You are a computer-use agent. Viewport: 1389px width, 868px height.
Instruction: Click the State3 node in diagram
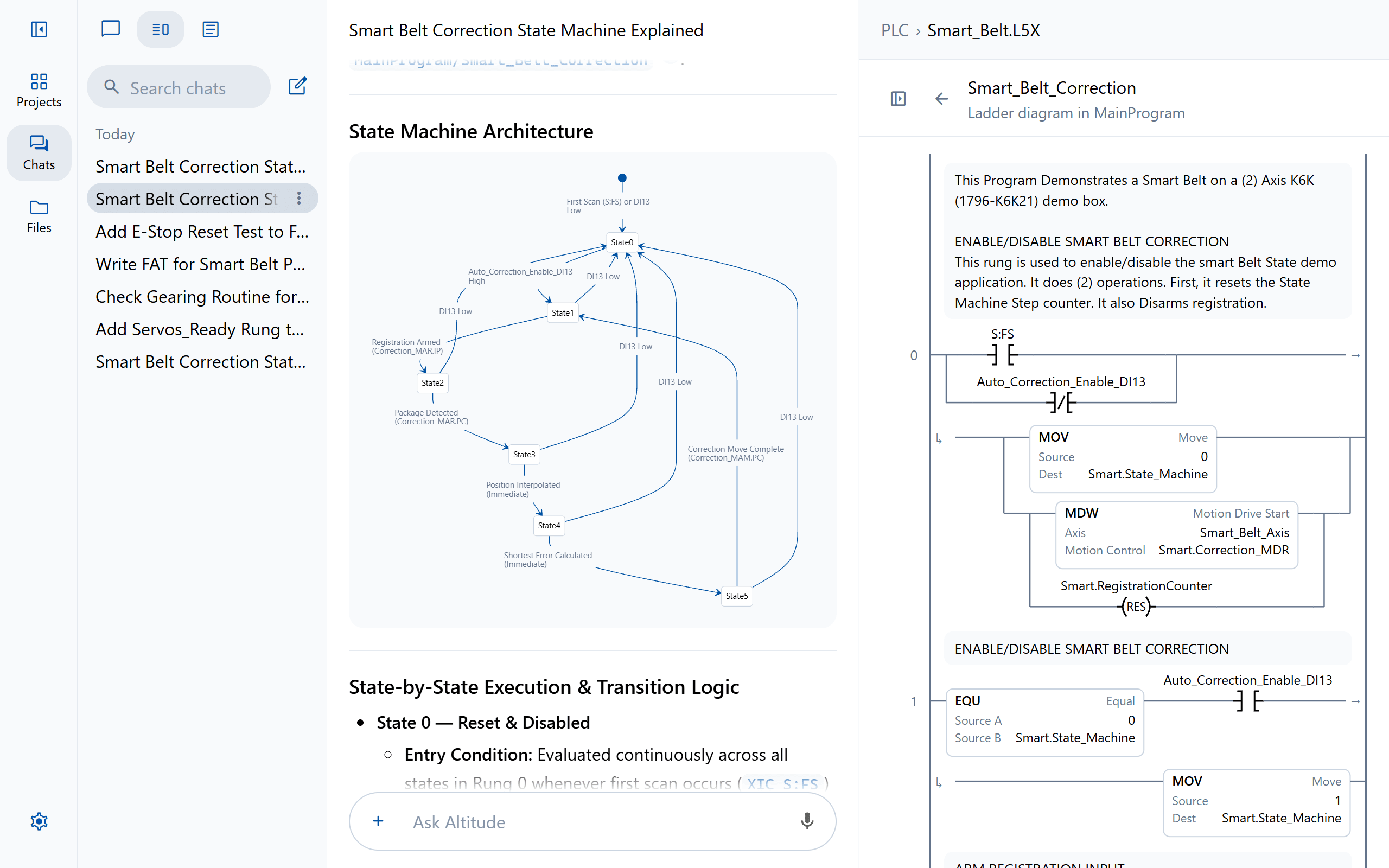524,454
